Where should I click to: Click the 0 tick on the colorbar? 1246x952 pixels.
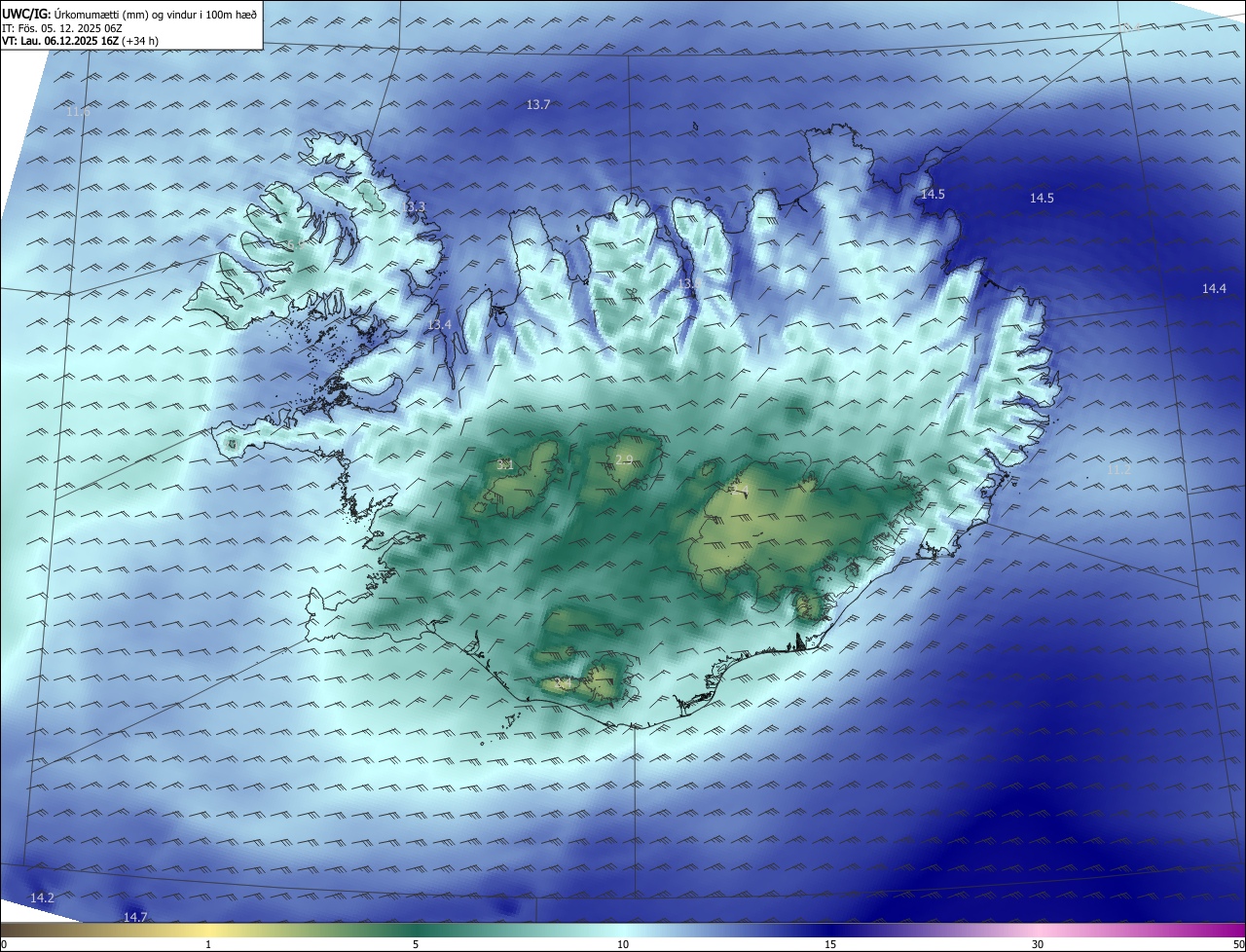(x=4, y=944)
